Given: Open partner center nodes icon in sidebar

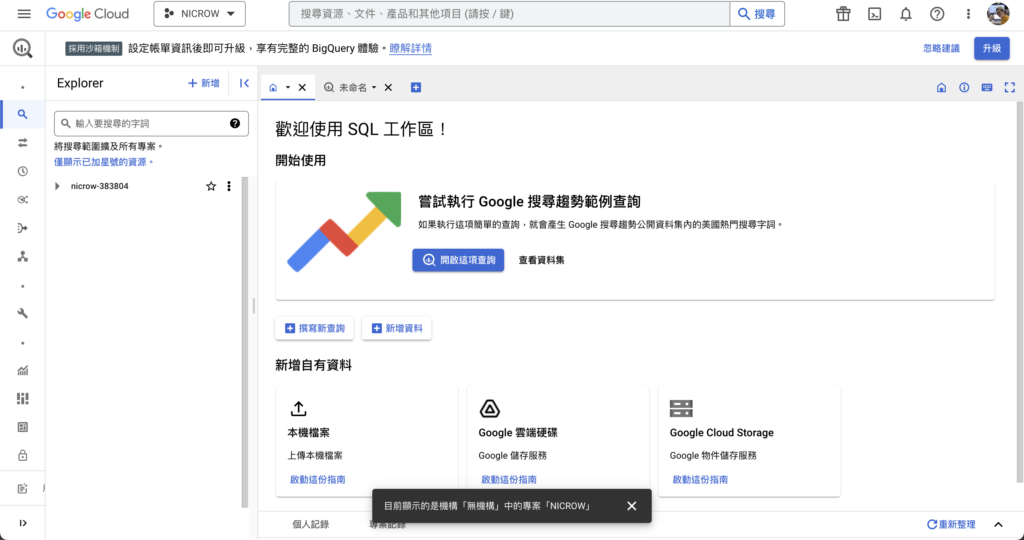Looking at the screenshot, I should point(23,257).
